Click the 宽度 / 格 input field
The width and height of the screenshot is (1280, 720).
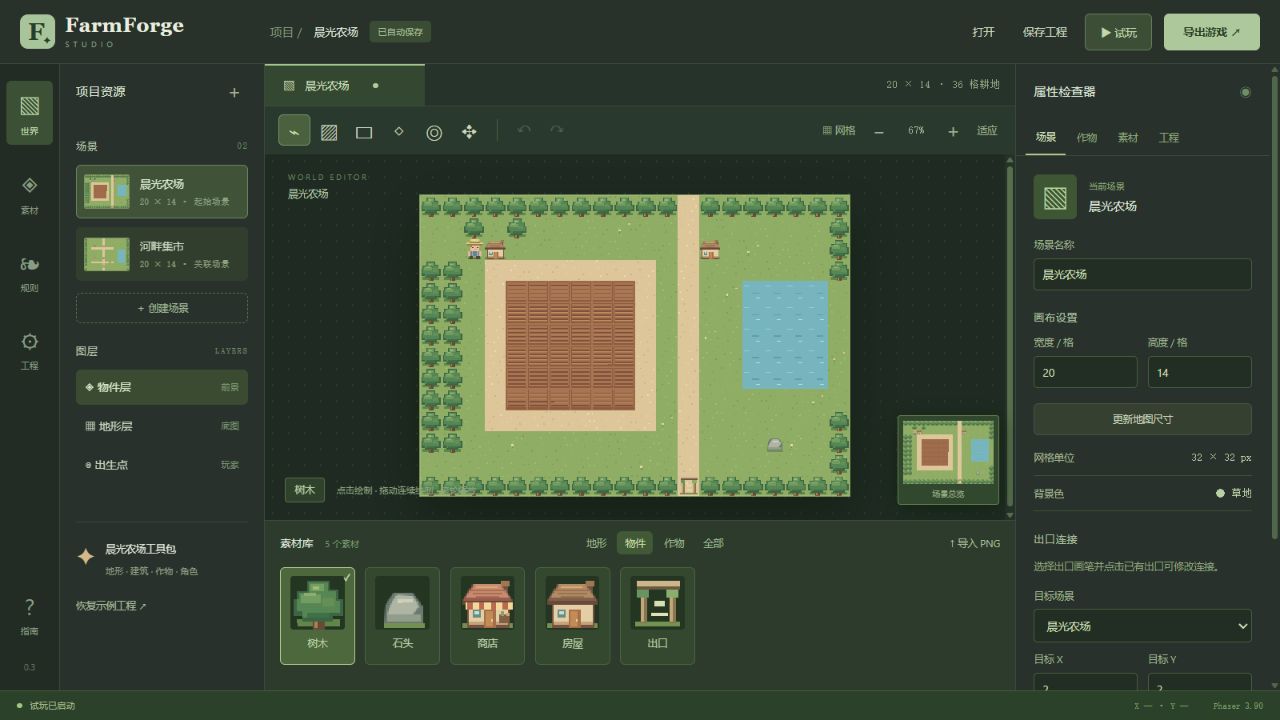(1085, 372)
